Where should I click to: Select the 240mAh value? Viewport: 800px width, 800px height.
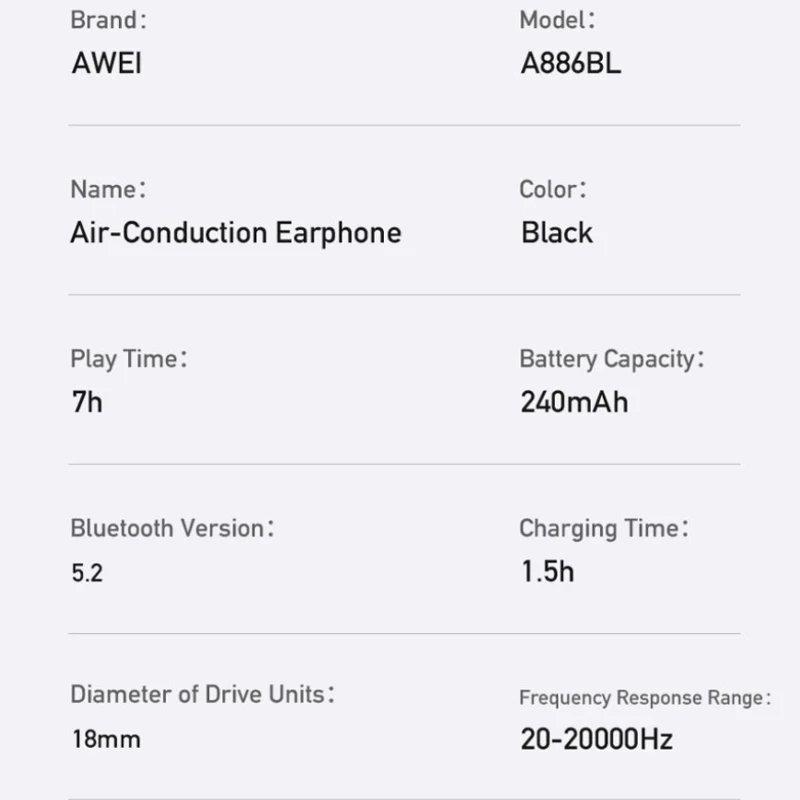pyautogui.click(x=574, y=402)
